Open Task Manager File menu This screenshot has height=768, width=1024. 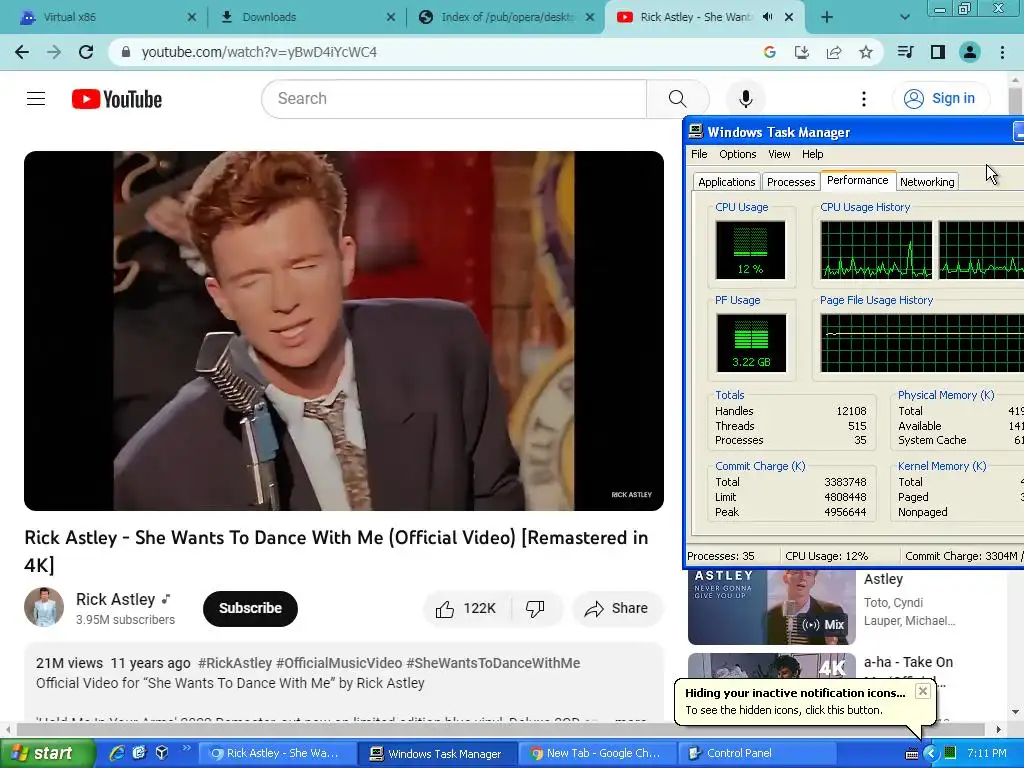[699, 154]
